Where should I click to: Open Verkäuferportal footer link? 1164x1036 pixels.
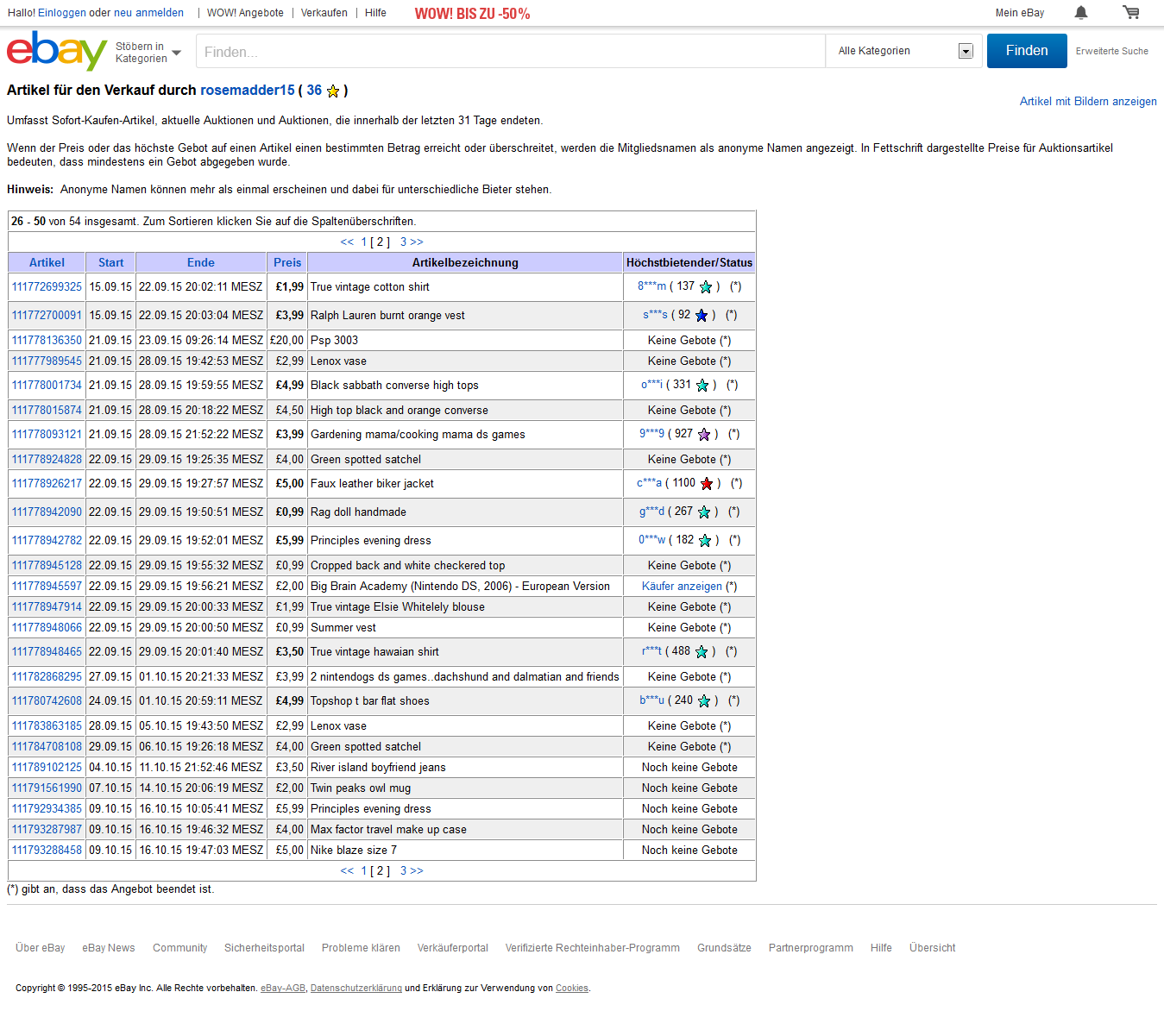pyautogui.click(x=453, y=948)
